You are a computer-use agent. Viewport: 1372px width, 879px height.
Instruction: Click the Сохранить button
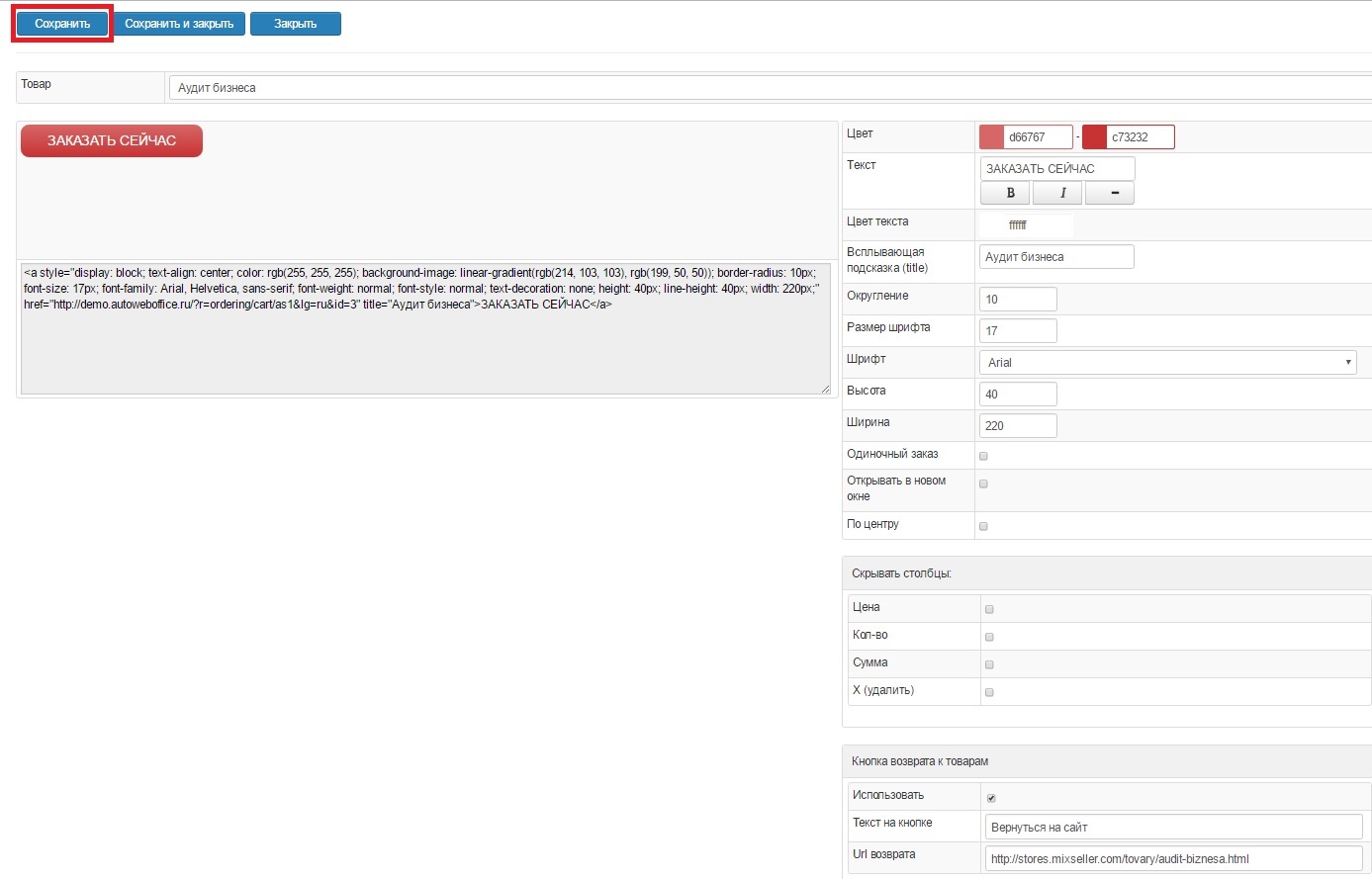coord(62,24)
